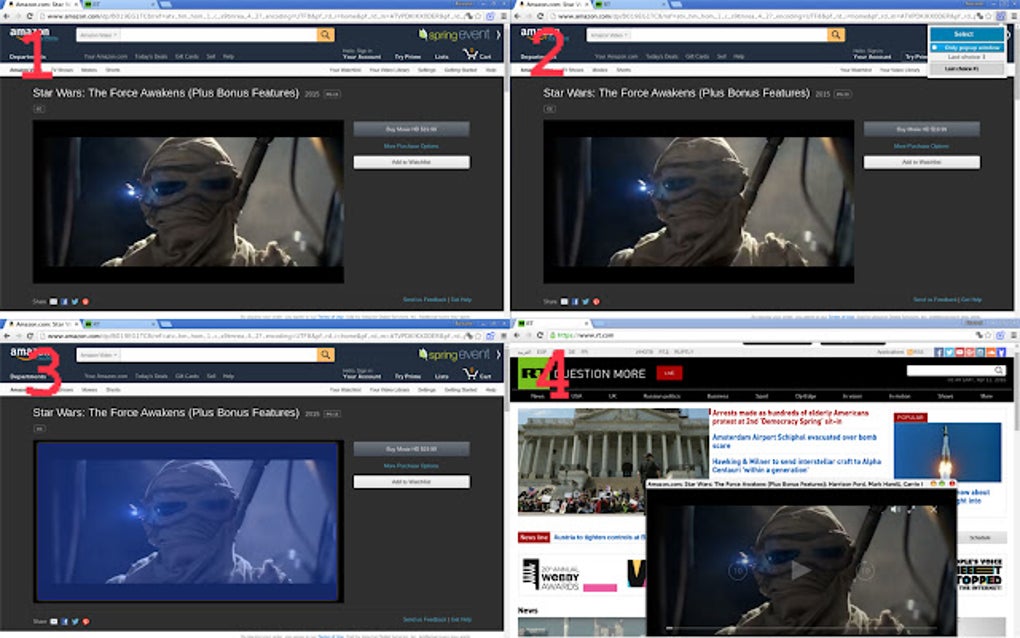1020x638 pixels.
Task: Click the 'Buy Movie HD $19.99' button
Action: pos(411,129)
